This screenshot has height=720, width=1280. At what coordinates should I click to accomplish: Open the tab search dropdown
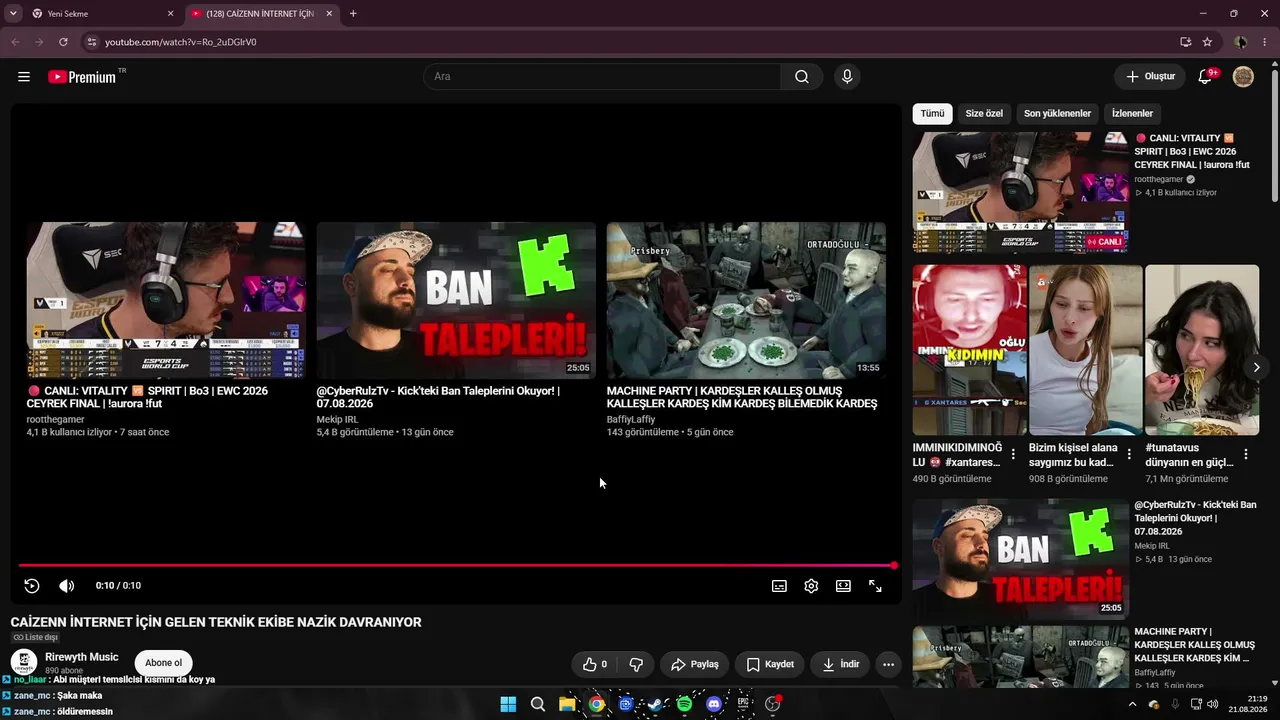pyautogui.click(x=13, y=14)
